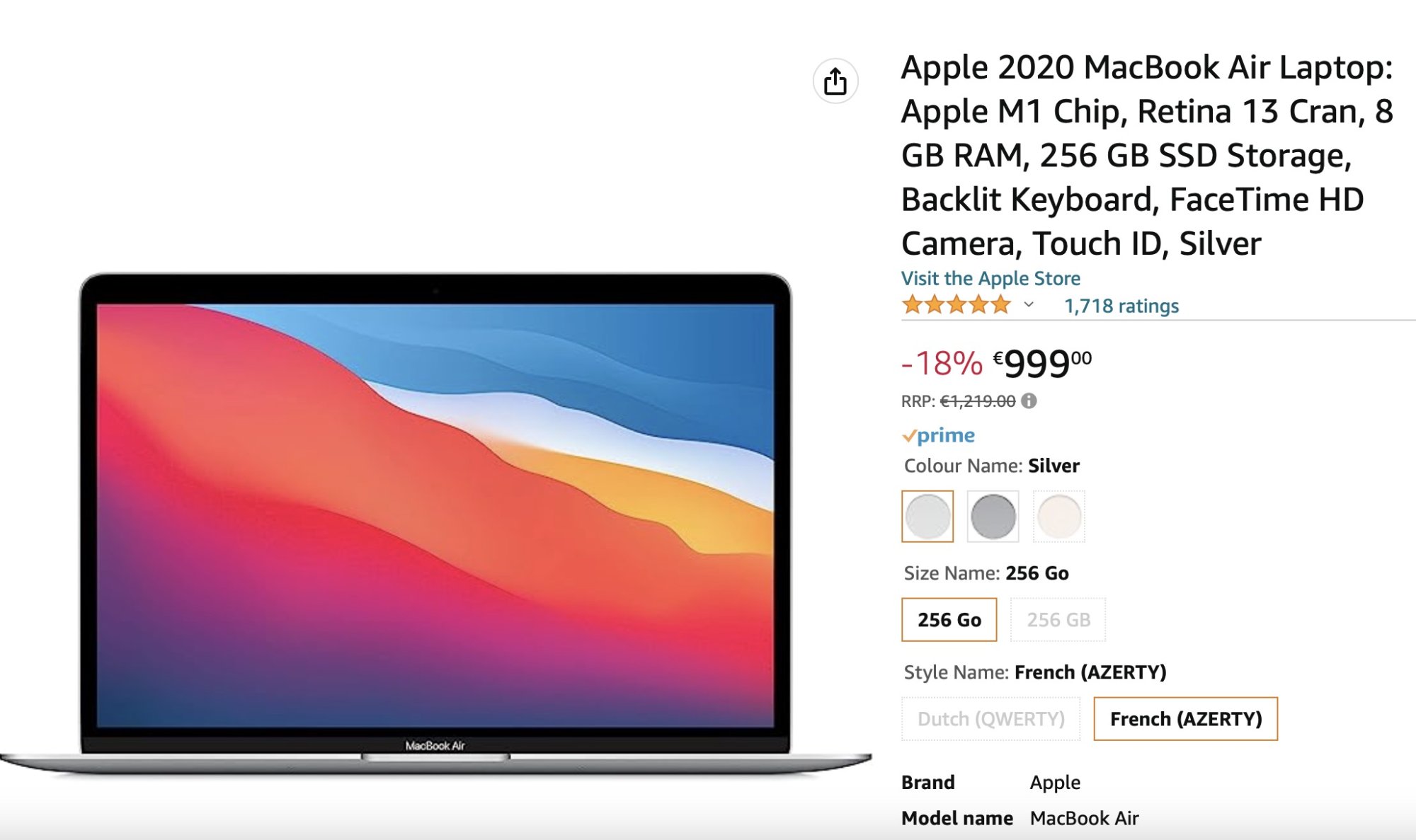Select the Gold colour swatch
Image resolution: width=1416 pixels, height=840 pixels.
click(x=1058, y=517)
